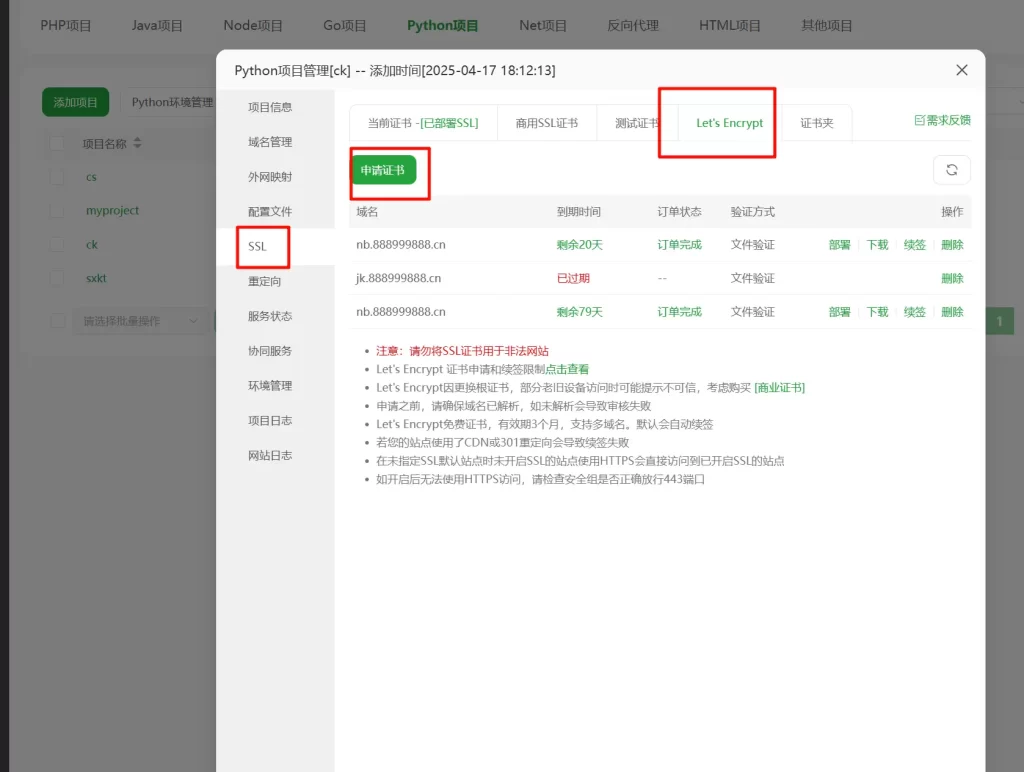
Task: Switch to the 商用SSL证书 tab
Action: click(546, 122)
